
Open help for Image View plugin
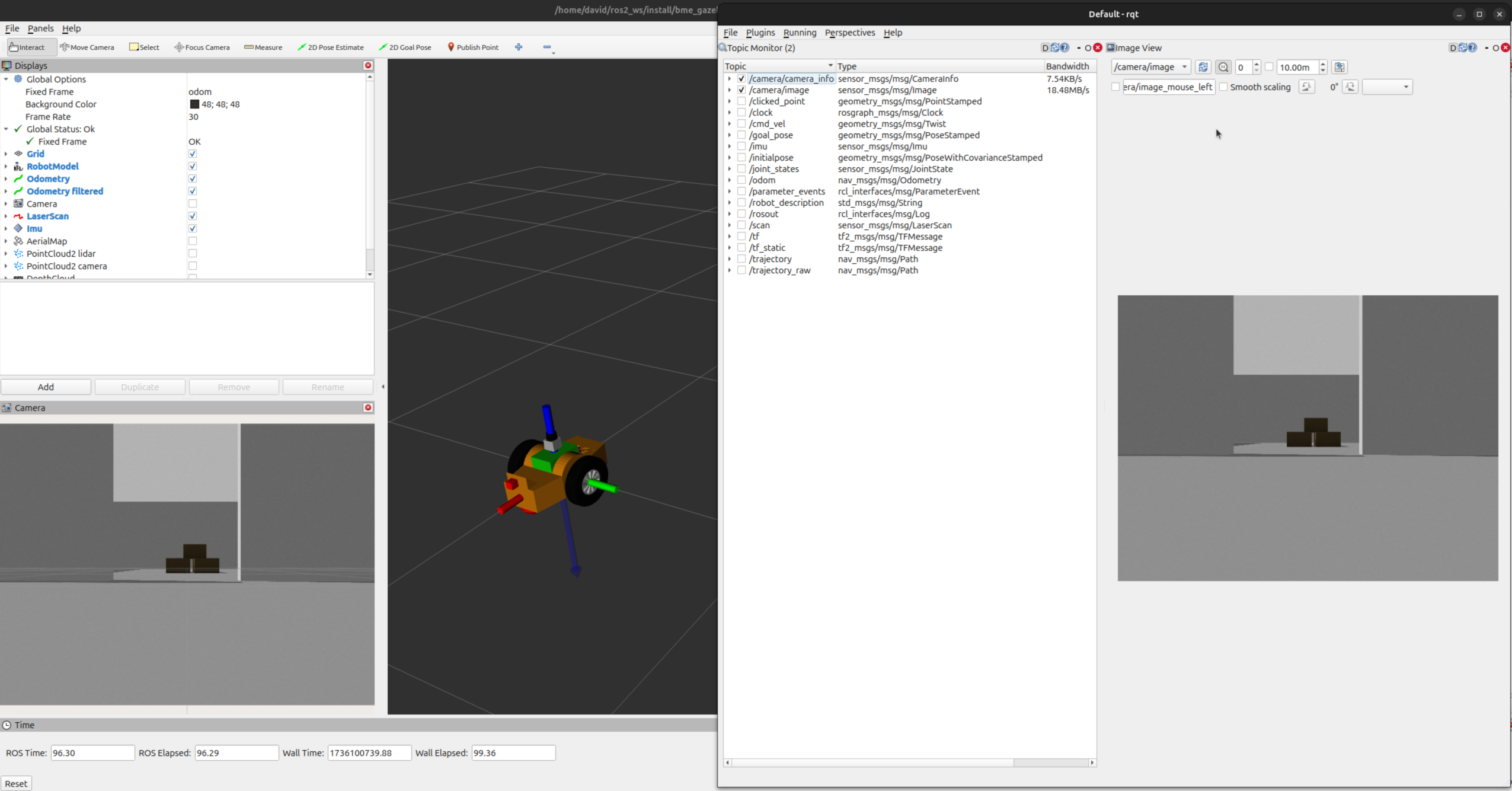pyautogui.click(x=1472, y=48)
